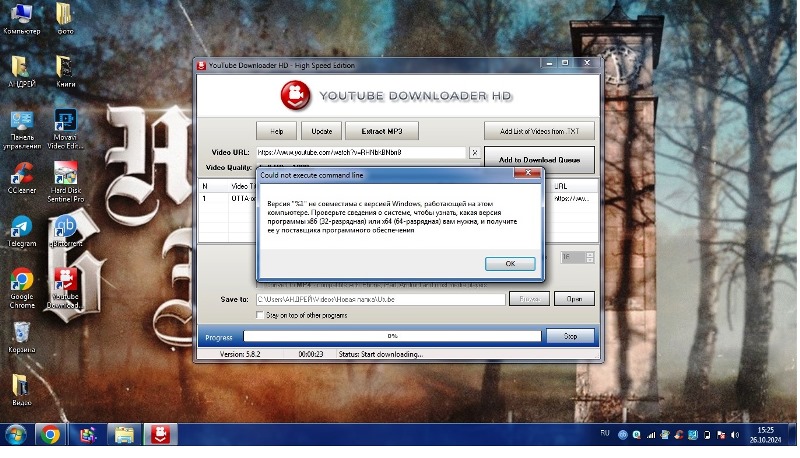Select the CCleaner desktop icon
The width and height of the screenshot is (800, 458).
21,179
